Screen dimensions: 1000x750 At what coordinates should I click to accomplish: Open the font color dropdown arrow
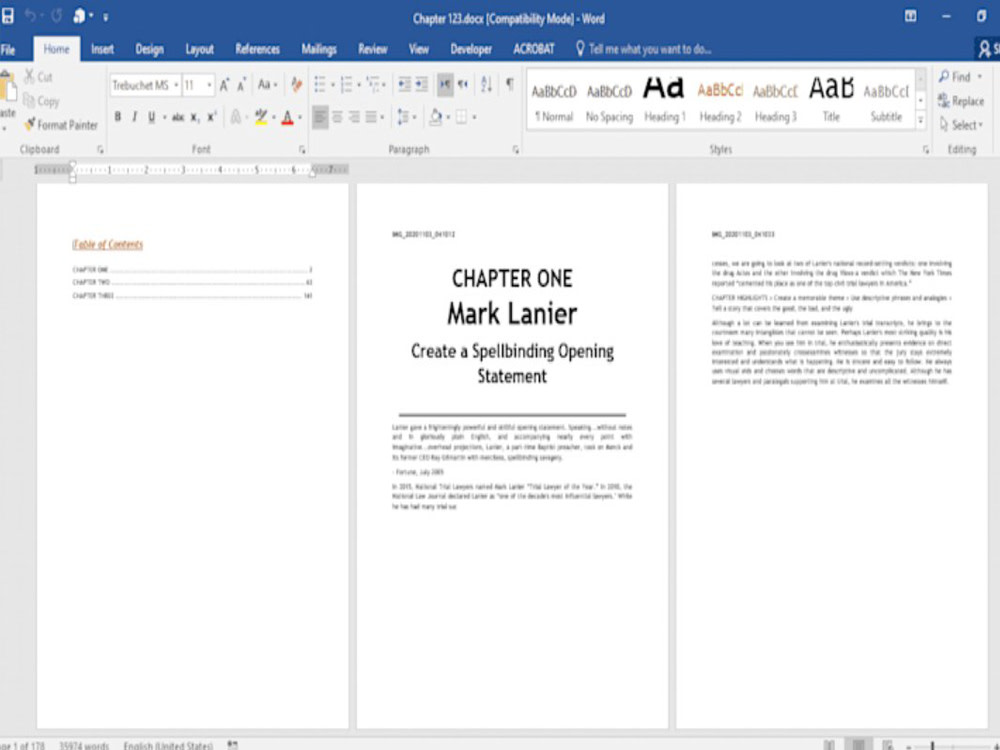pyautogui.click(x=300, y=117)
